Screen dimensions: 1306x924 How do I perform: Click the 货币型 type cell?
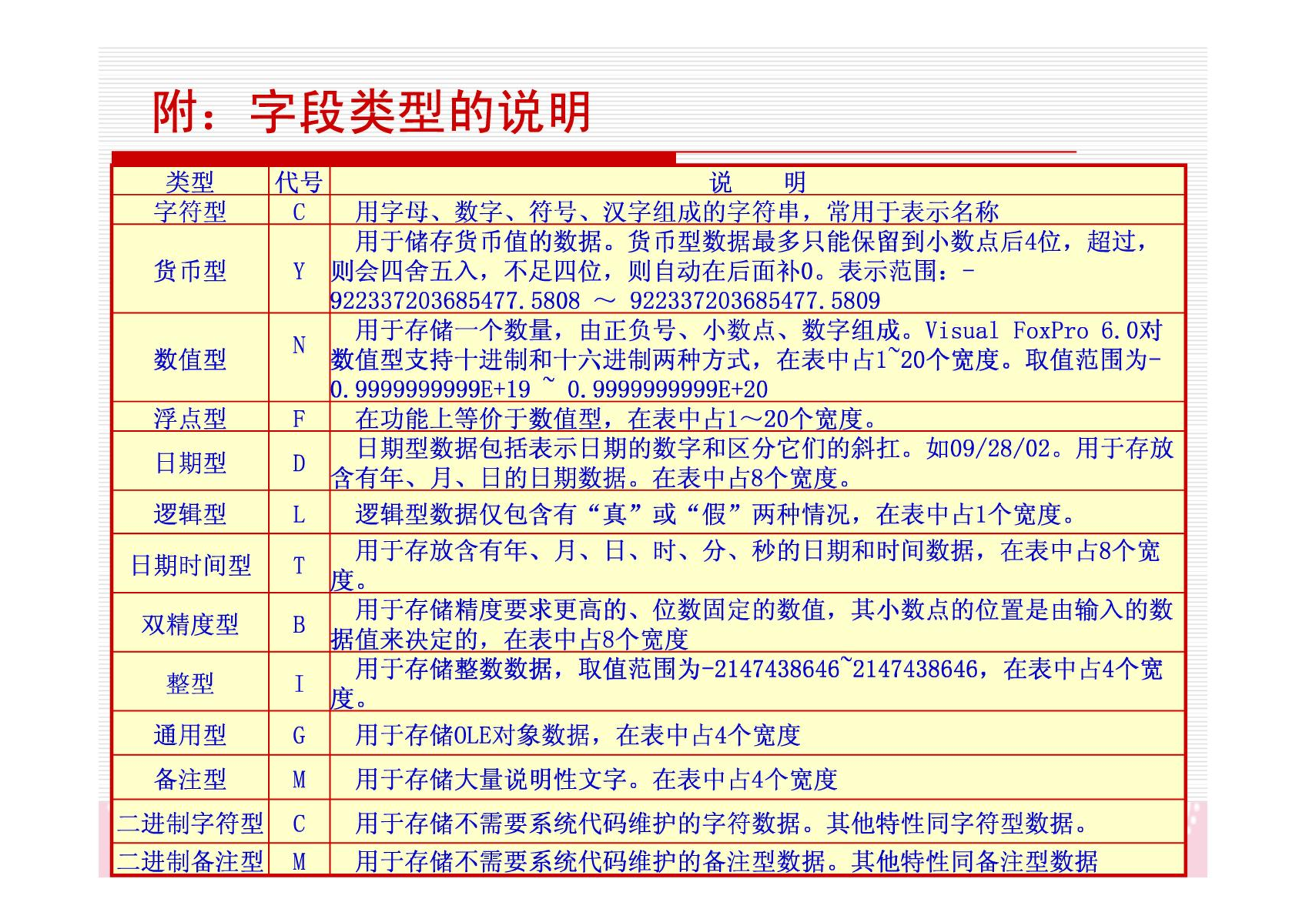(x=190, y=271)
